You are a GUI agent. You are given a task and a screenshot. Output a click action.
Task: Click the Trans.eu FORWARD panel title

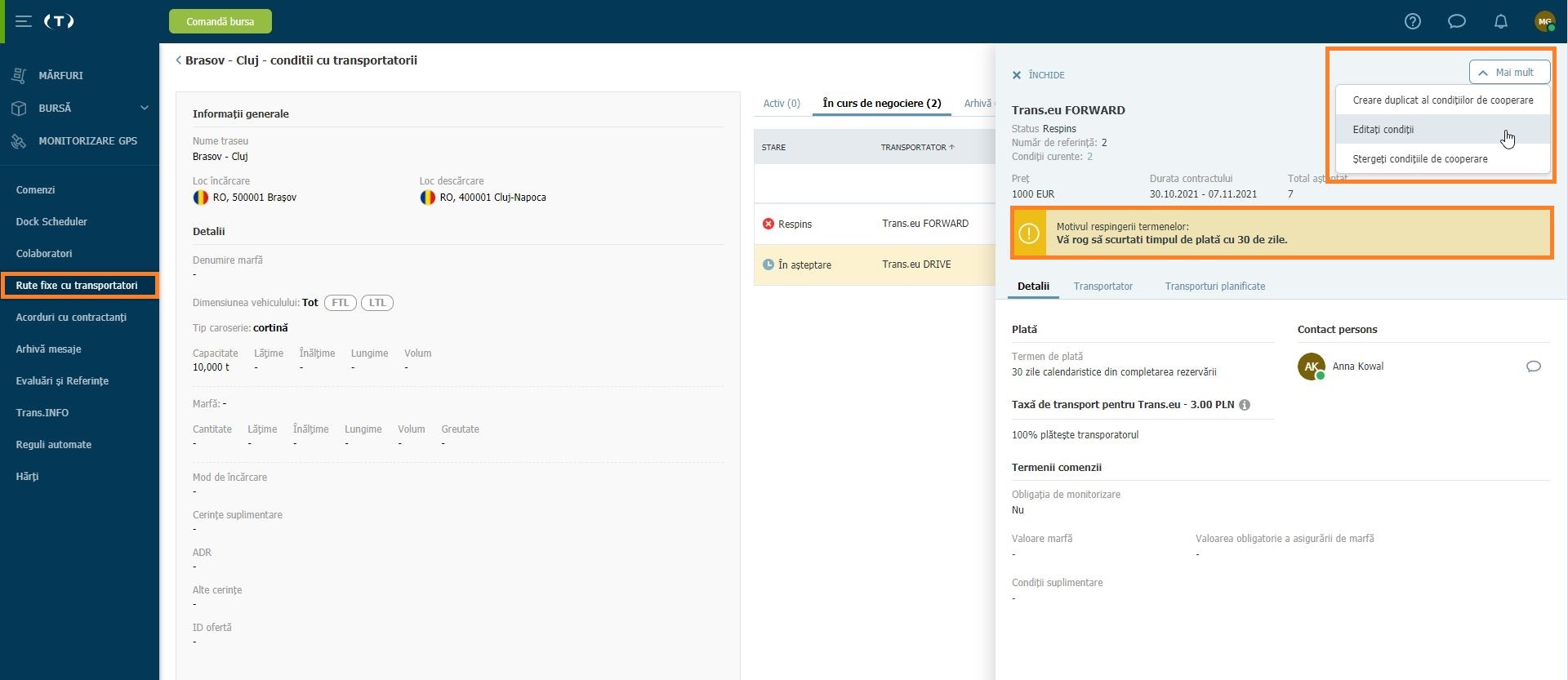coord(1068,110)
